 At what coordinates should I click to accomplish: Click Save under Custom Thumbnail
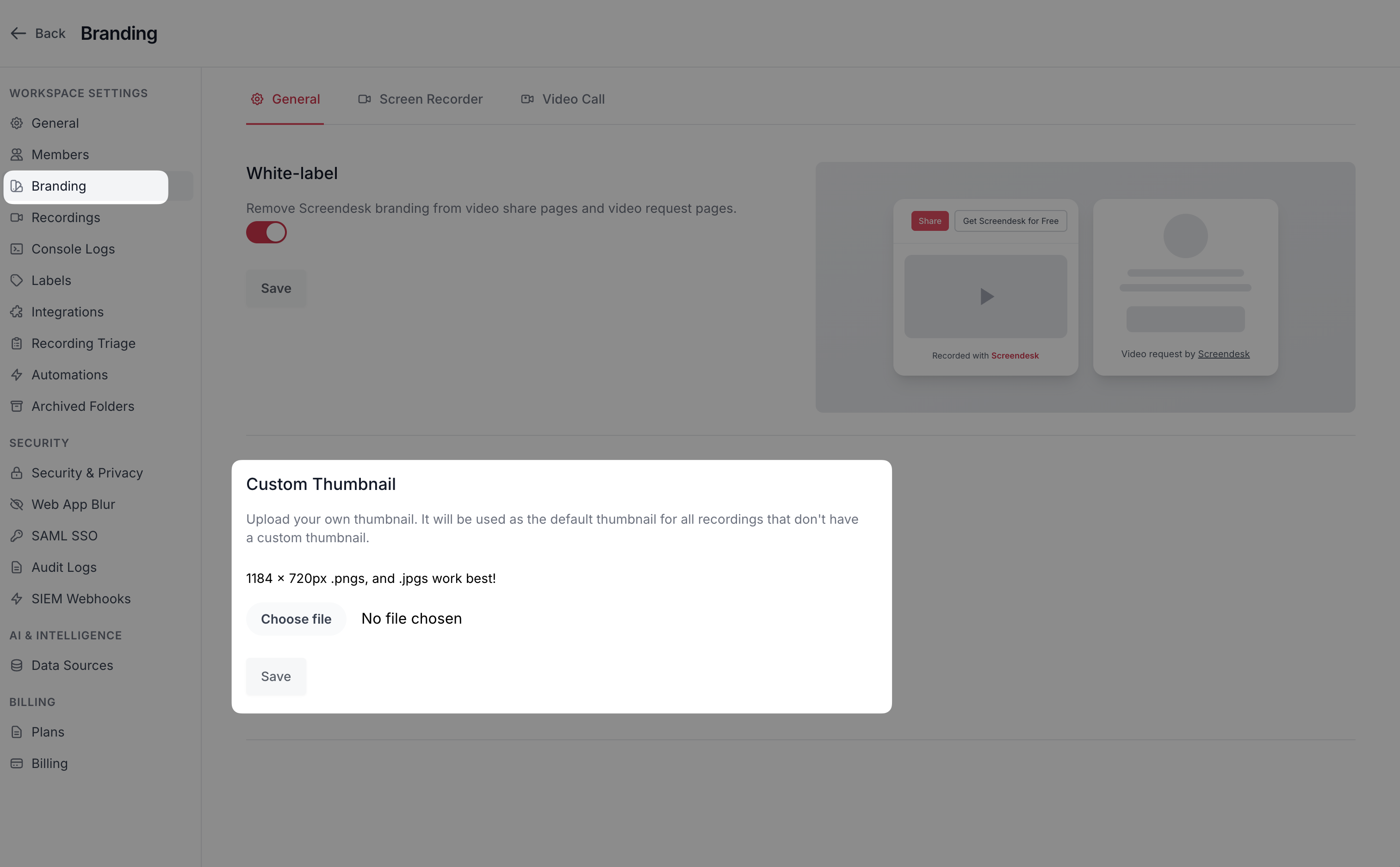pyautogui.click(x=276, y=676)
